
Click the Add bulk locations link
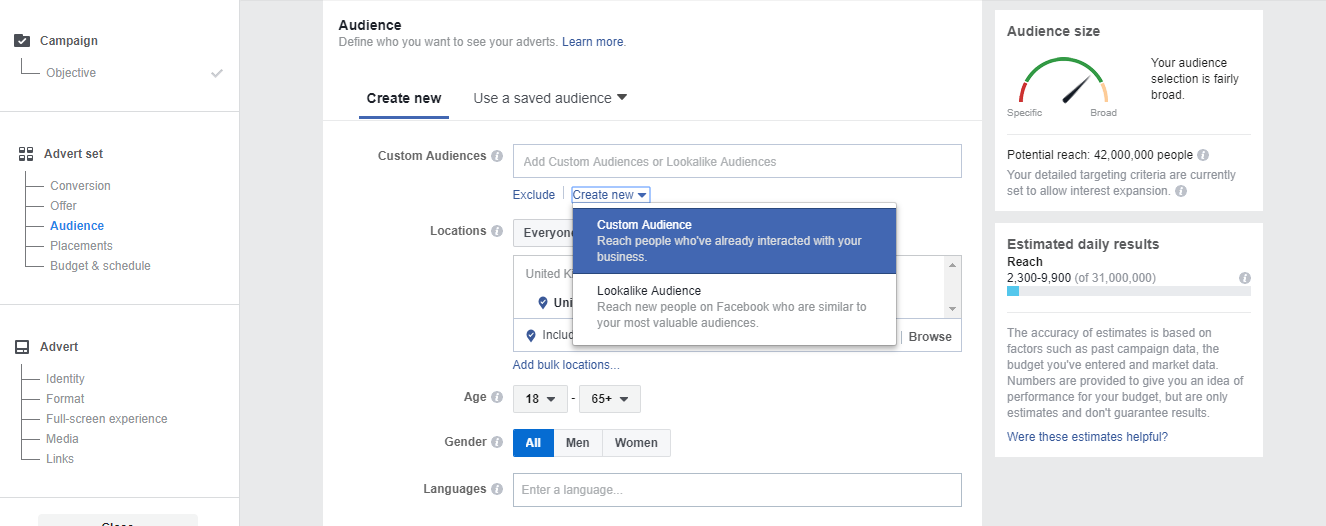coord(566,365)
